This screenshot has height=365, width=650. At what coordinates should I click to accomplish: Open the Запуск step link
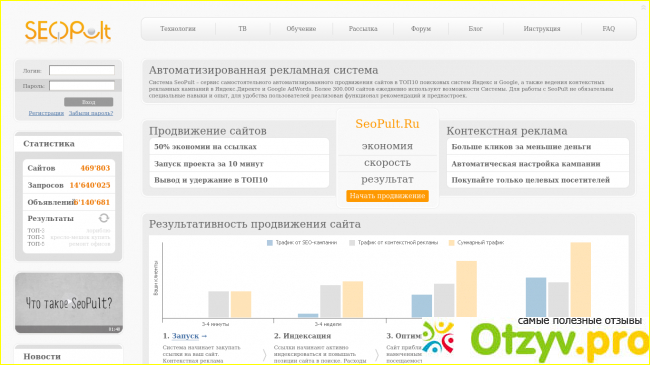[x=185, y=336]
